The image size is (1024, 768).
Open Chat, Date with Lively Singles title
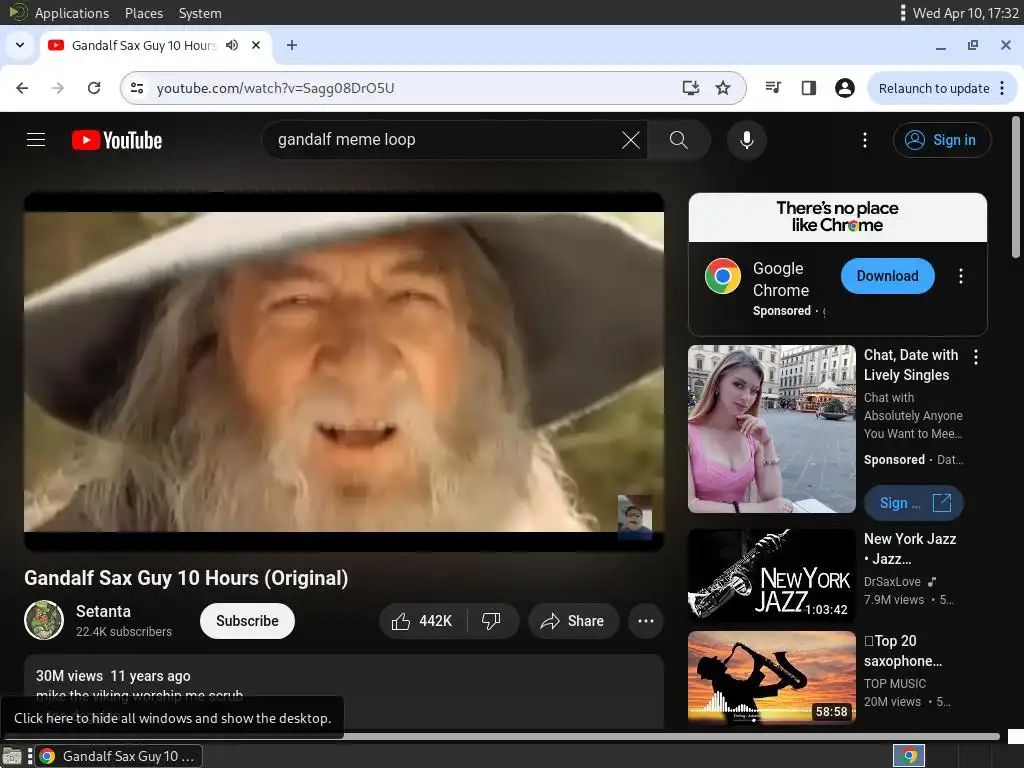pos(911,365)
